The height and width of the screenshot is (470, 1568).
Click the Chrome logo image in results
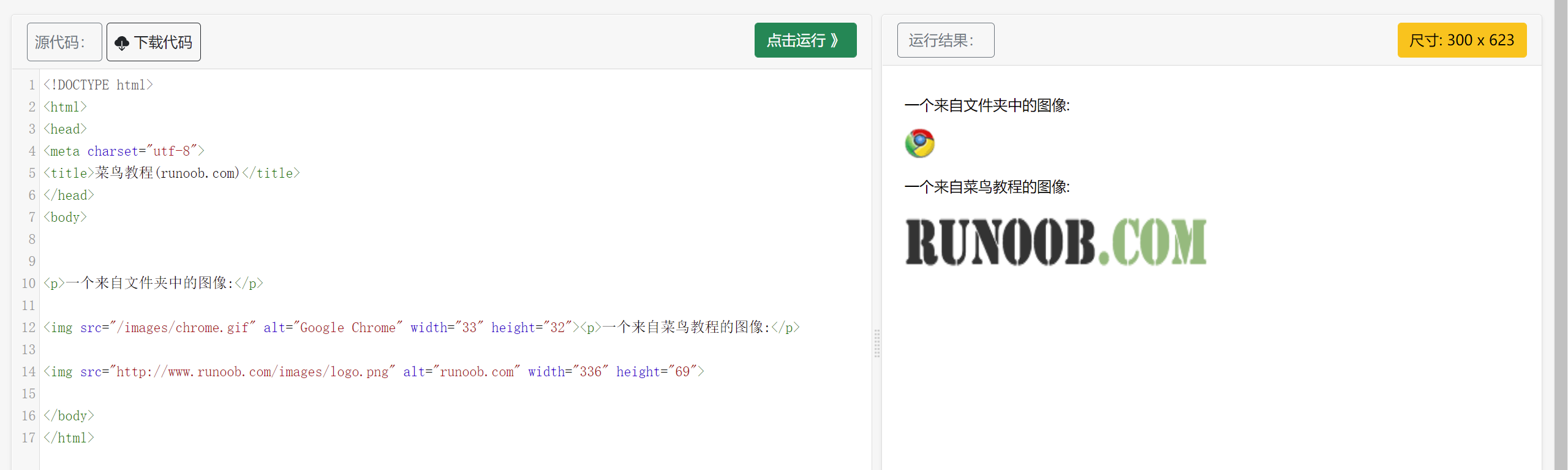click(x=919, y=143)
